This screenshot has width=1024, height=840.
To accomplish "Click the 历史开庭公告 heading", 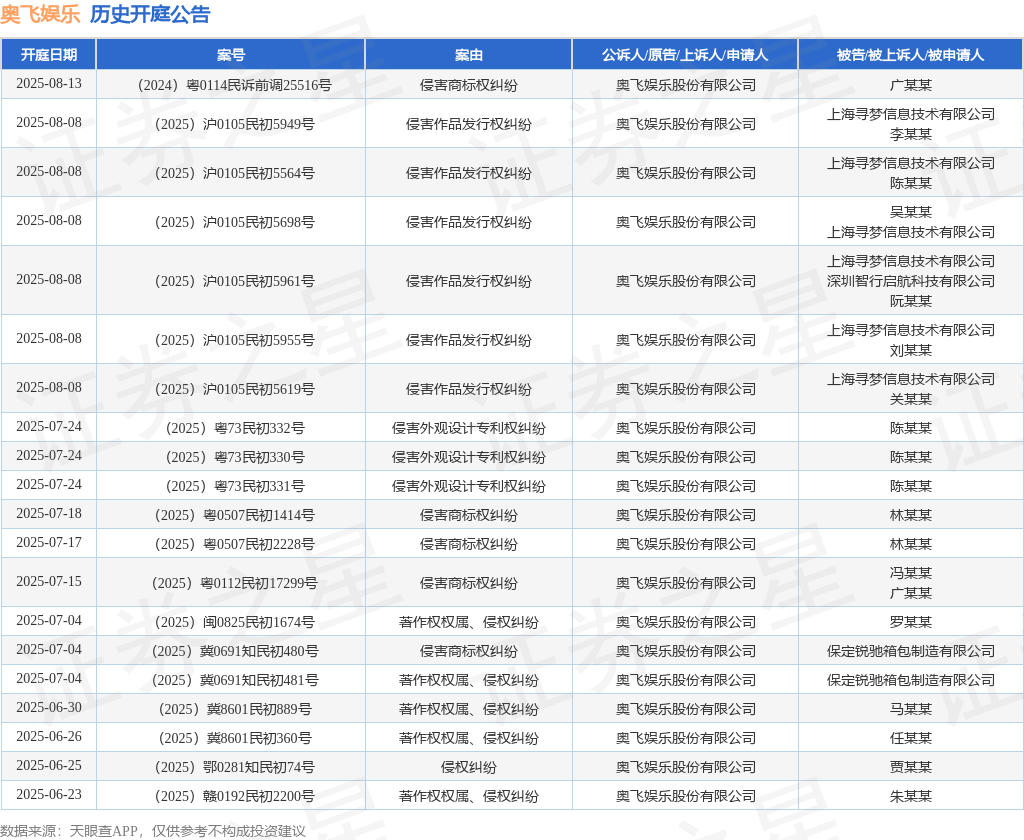I will click(150, 14).
